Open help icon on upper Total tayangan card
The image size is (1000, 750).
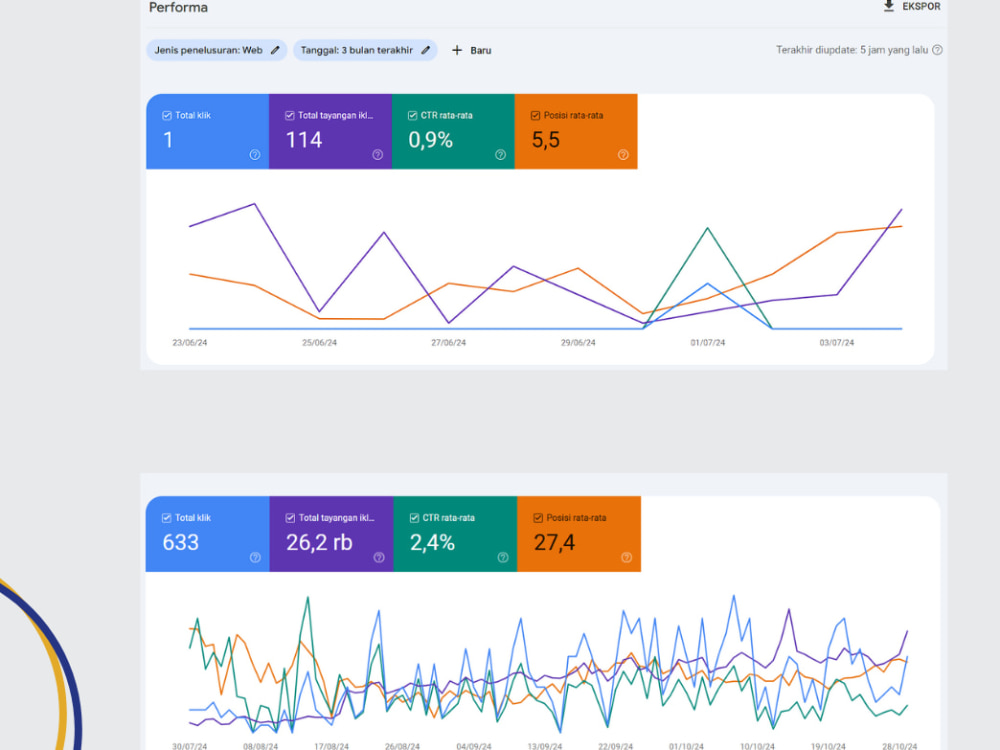(378, 154)
